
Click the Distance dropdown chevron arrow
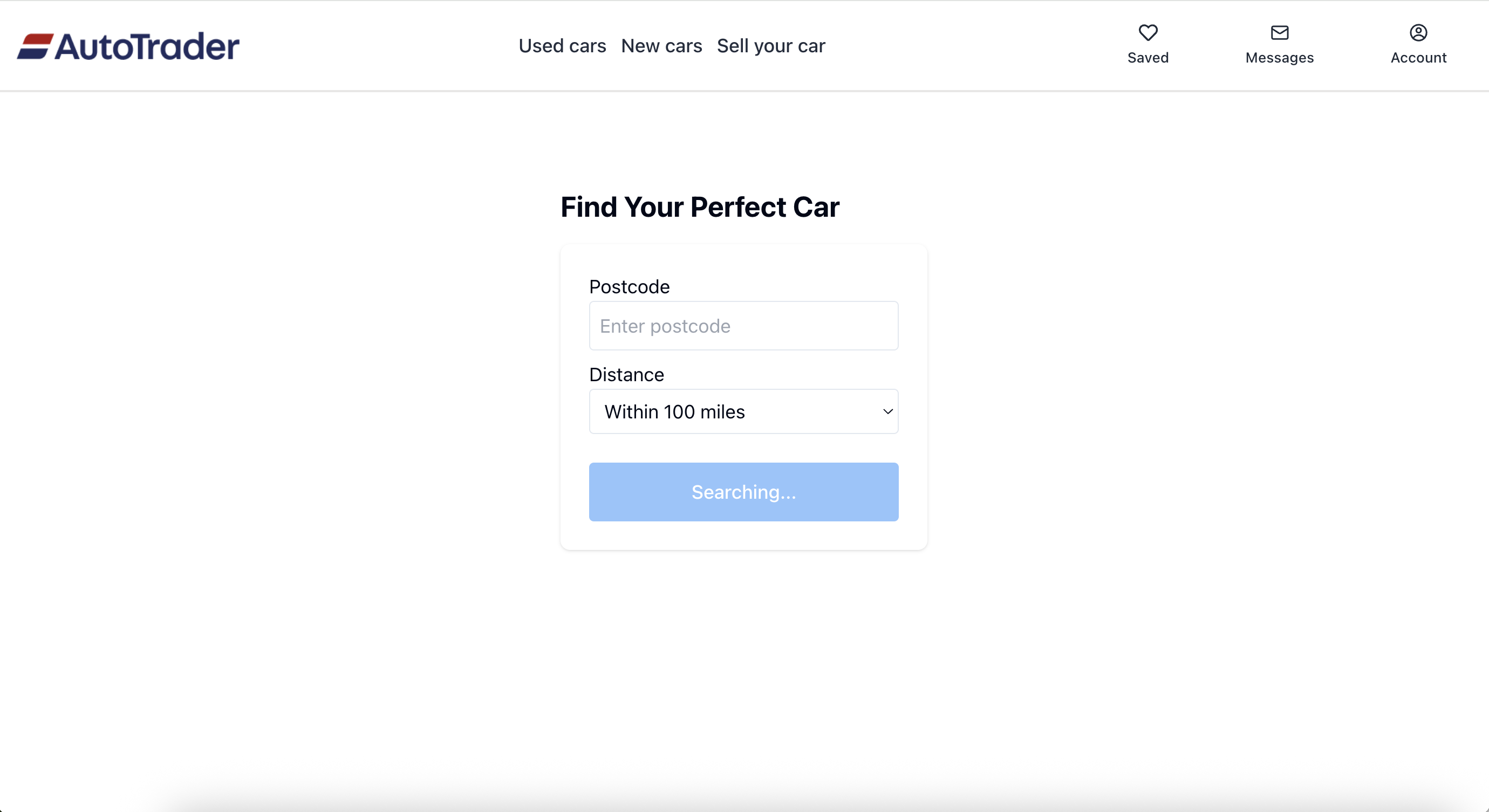(887, 411)
